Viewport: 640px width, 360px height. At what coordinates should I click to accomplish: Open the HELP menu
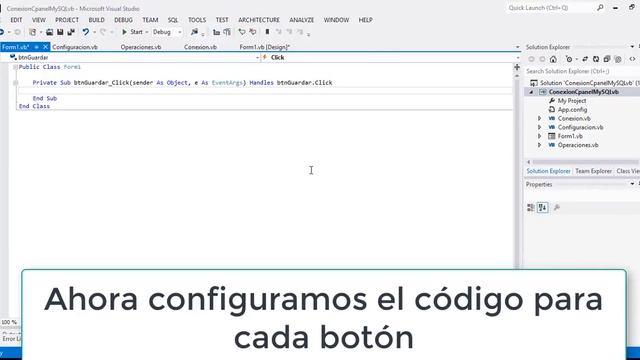click(x=365, y=20)
